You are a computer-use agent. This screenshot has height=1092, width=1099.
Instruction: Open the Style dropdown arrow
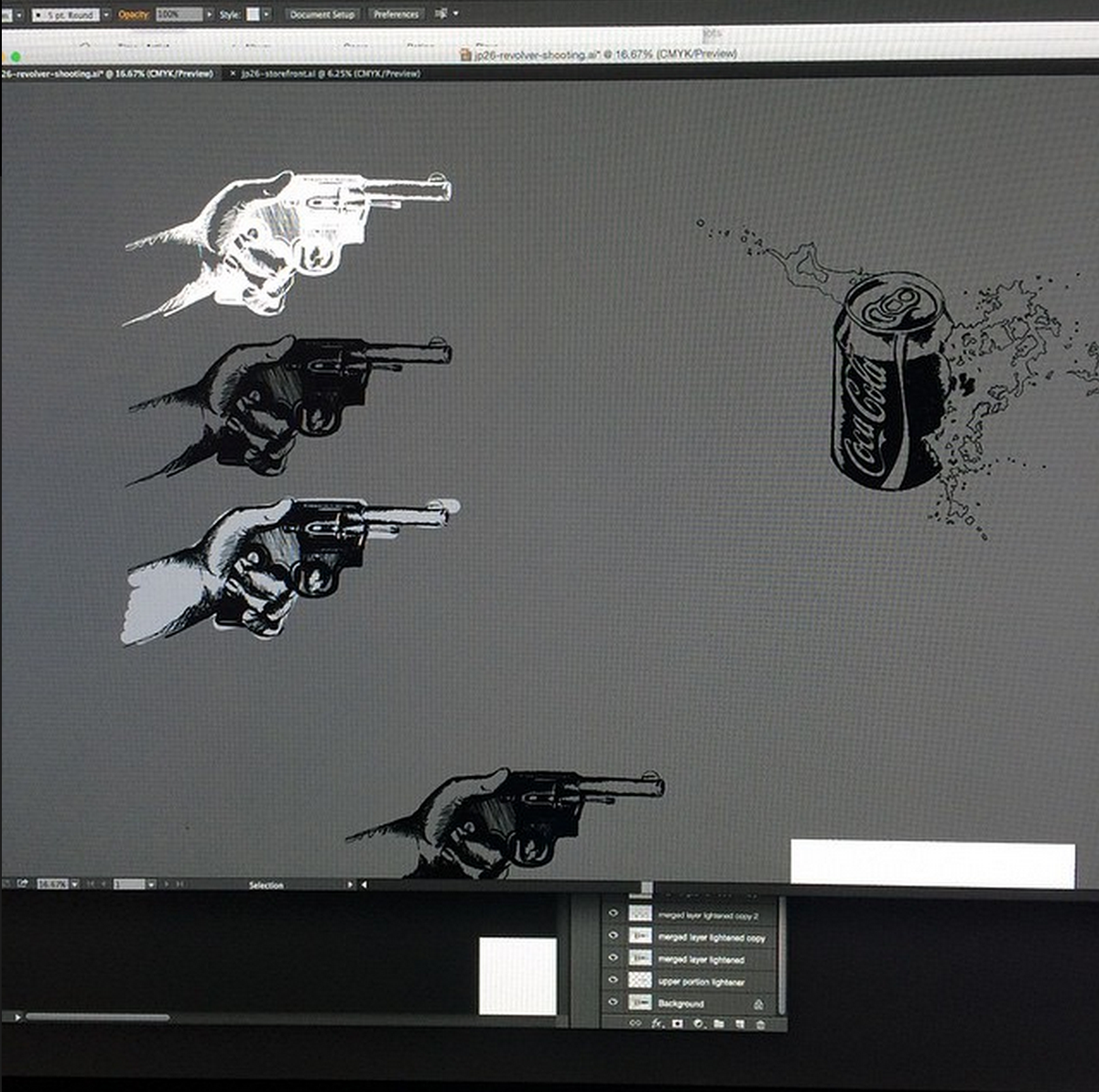click(x=267, y=15)
